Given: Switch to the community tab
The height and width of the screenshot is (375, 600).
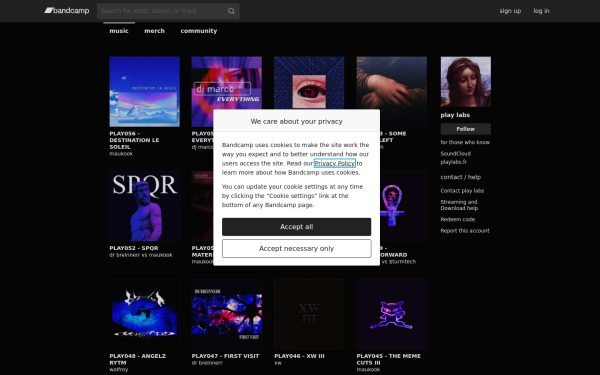Looking at the screenshot, I should pyautogui.click(x=199, y=31).
